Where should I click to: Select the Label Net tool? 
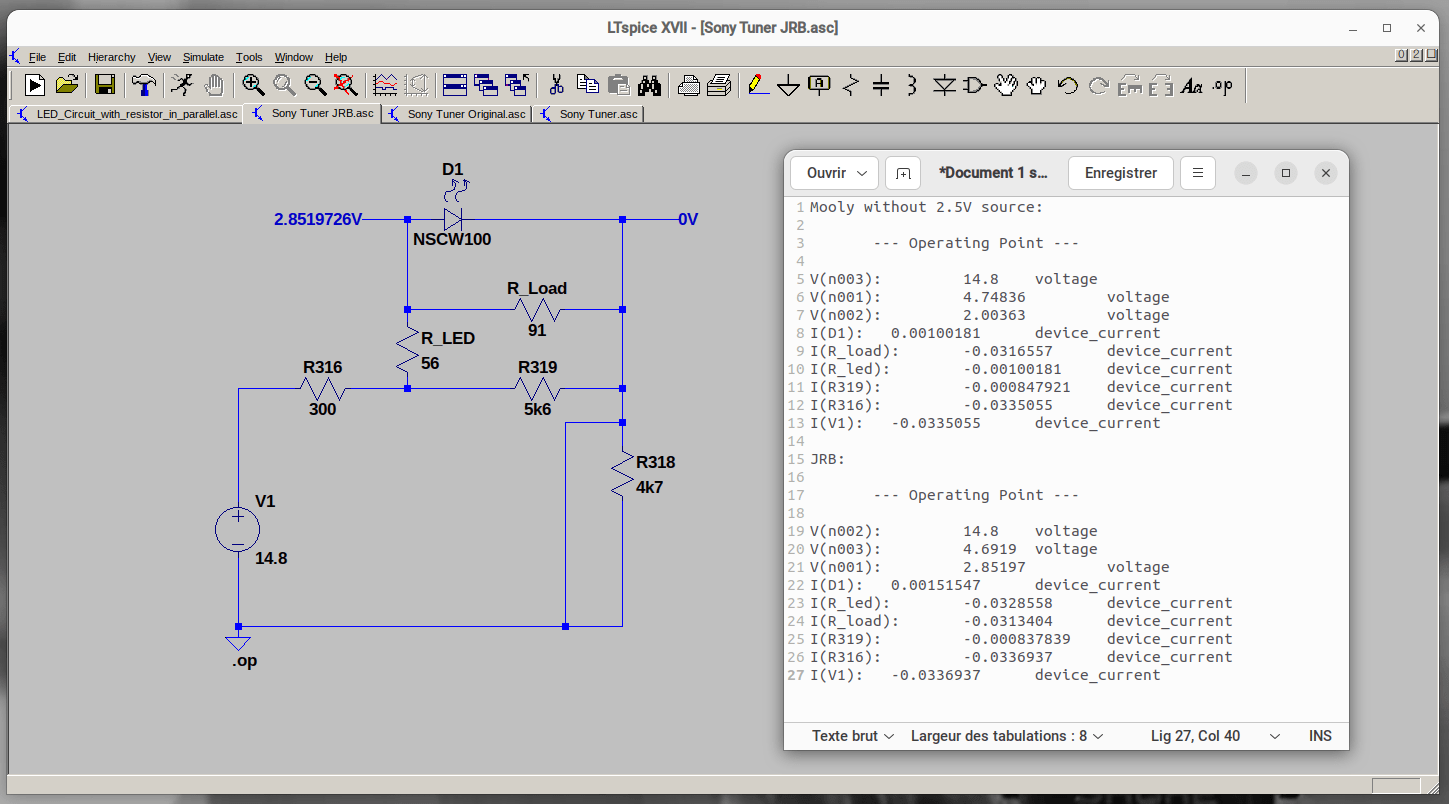819,85
